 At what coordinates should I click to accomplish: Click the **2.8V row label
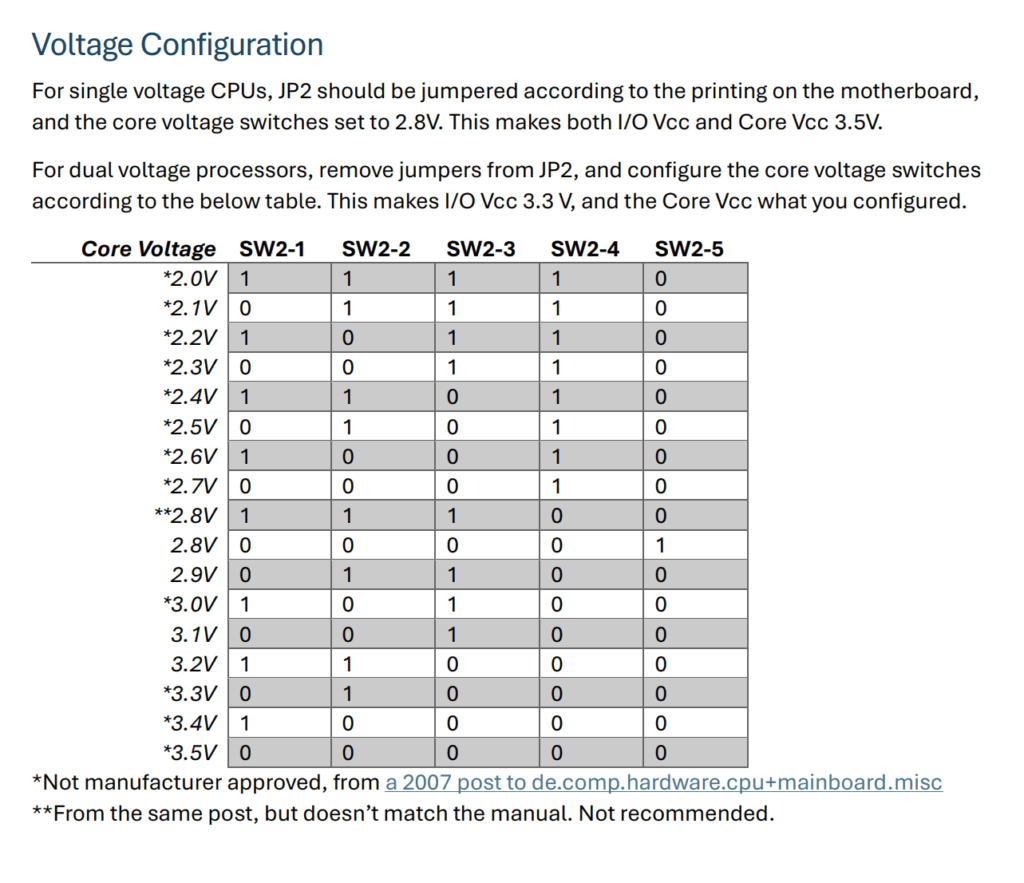184,516
